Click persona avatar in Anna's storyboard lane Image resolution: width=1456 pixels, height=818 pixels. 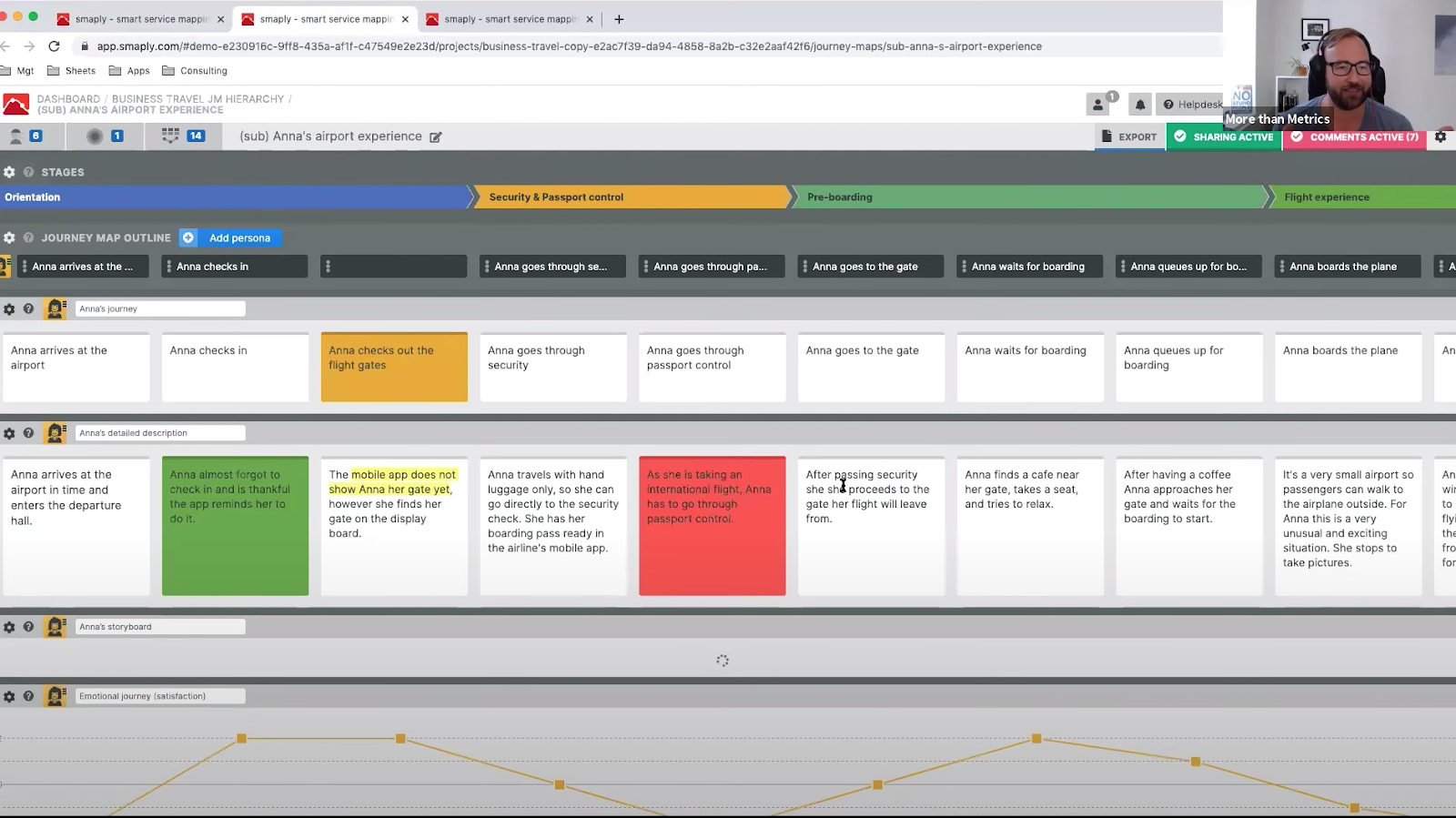pos(56,627)
